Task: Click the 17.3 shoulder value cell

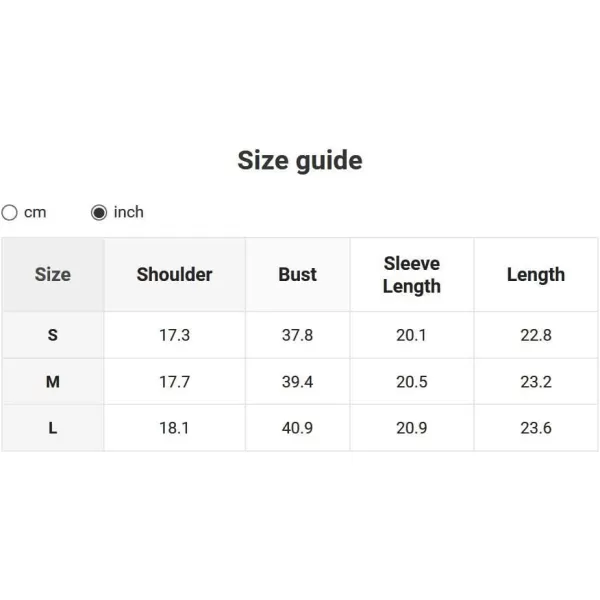Action: coord(174,335)
